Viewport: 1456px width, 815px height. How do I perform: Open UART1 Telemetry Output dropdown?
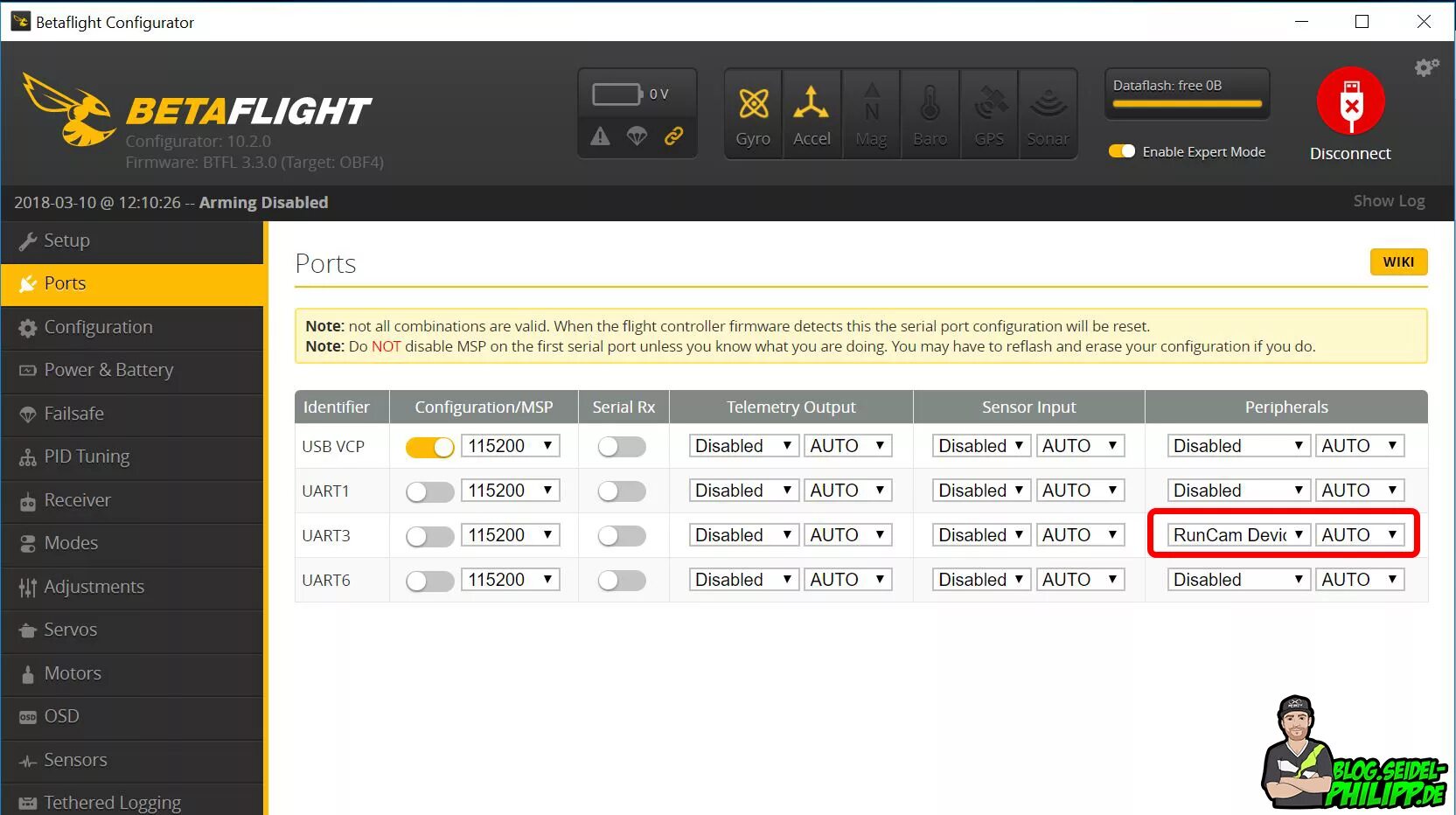(x=743, y=491)
